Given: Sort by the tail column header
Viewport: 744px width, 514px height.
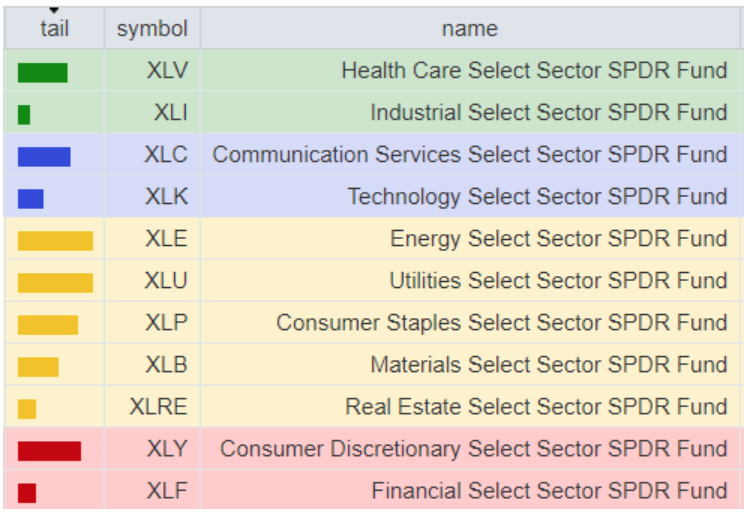Looking at the screenshot, I should (x=54, y=29).
